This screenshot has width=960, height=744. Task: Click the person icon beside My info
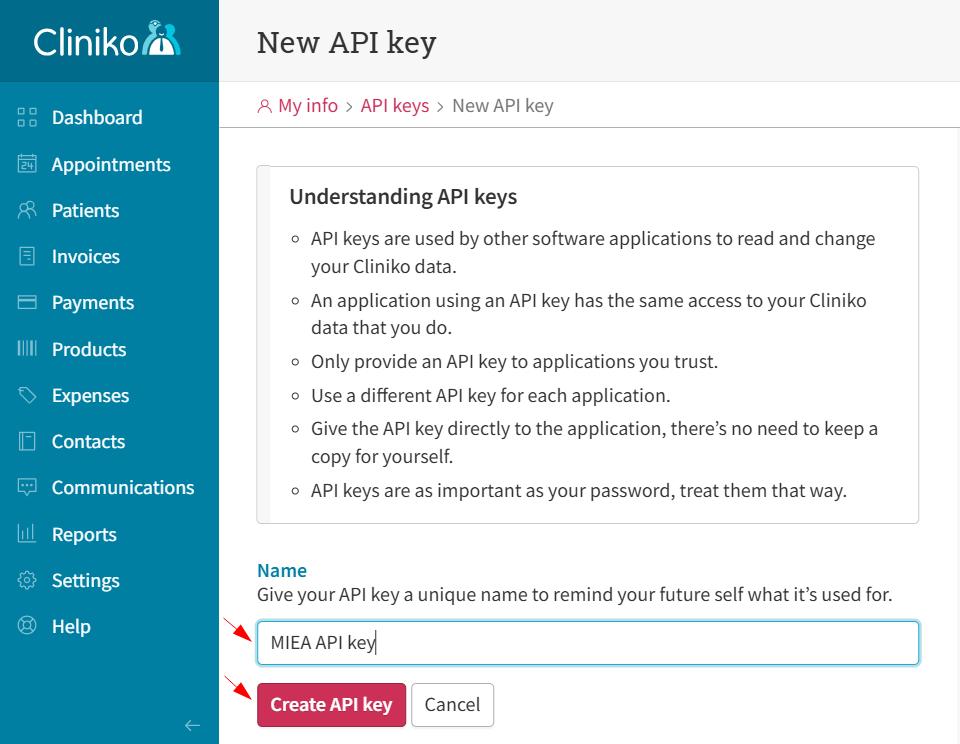pos(264,105)
